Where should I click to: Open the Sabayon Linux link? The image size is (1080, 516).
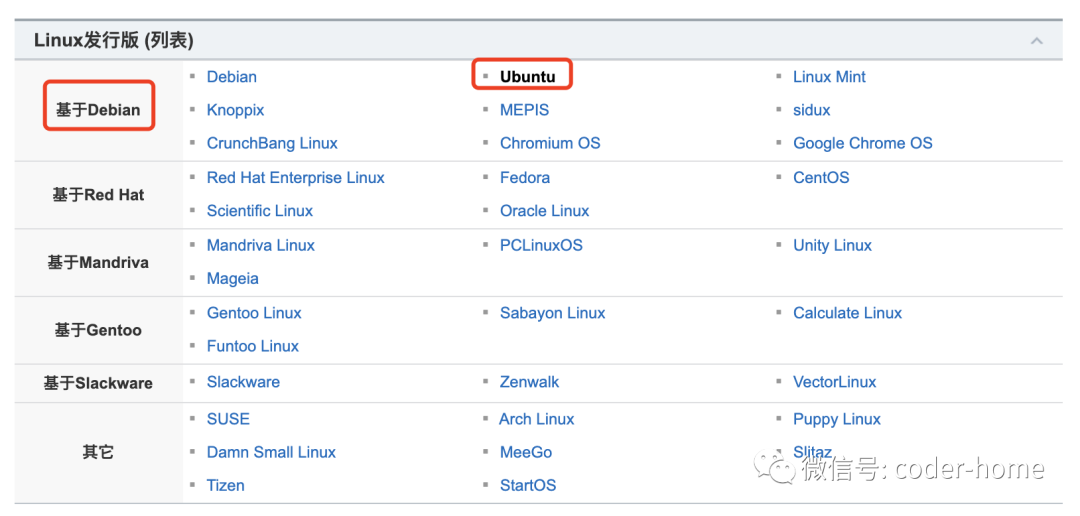552,313
